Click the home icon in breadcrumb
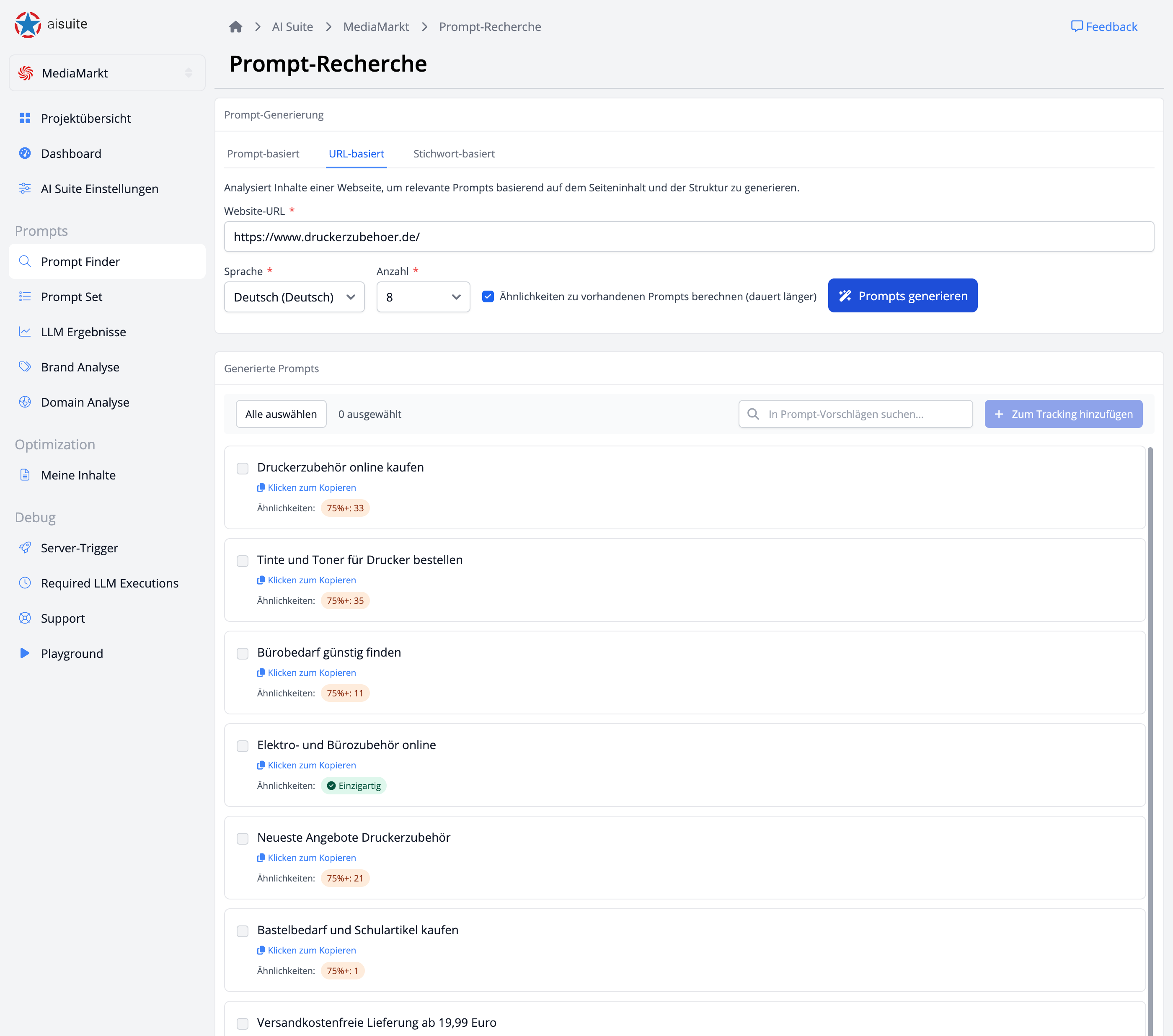 click(235, 27)
